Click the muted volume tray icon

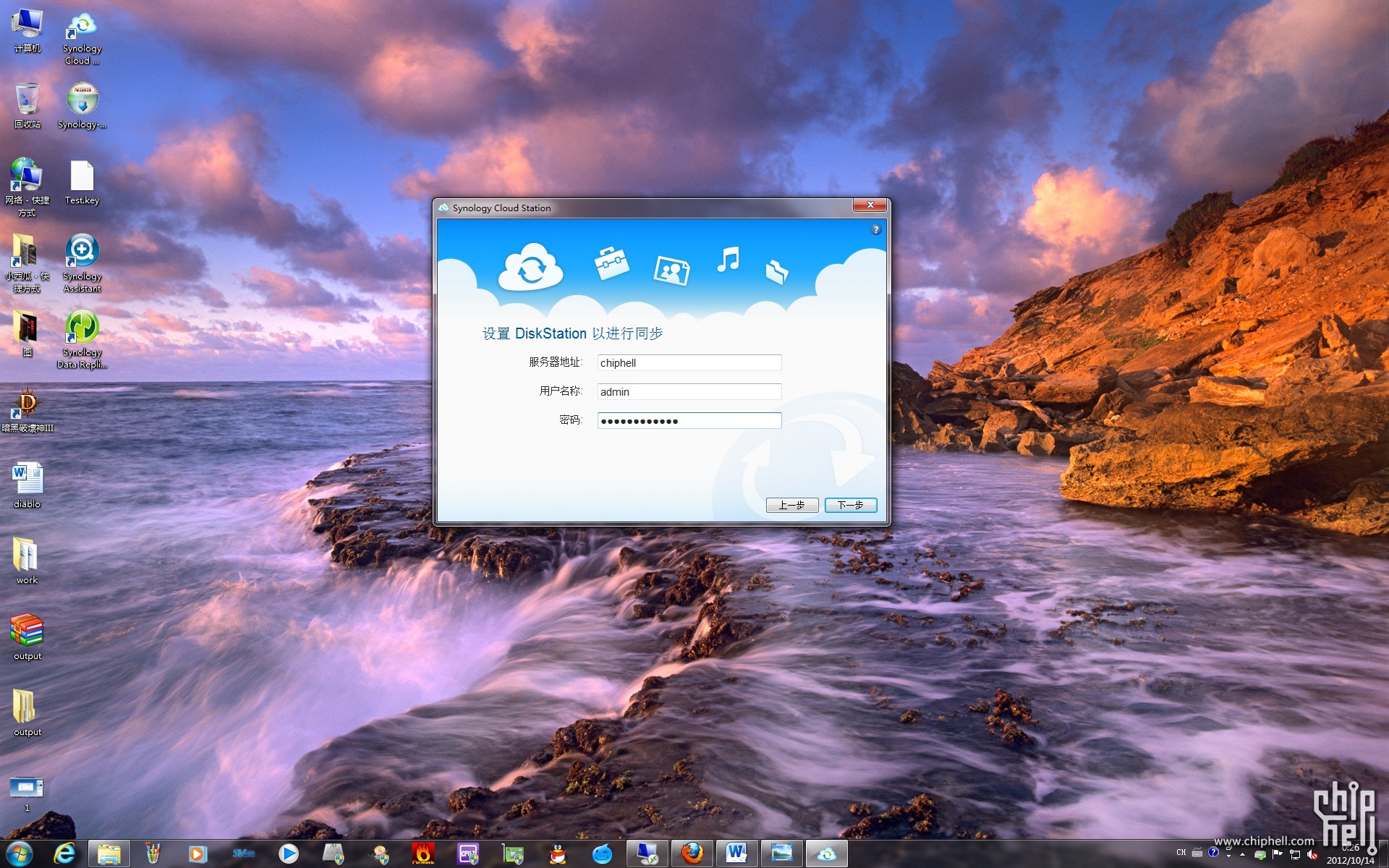(x=1312, y=854)
